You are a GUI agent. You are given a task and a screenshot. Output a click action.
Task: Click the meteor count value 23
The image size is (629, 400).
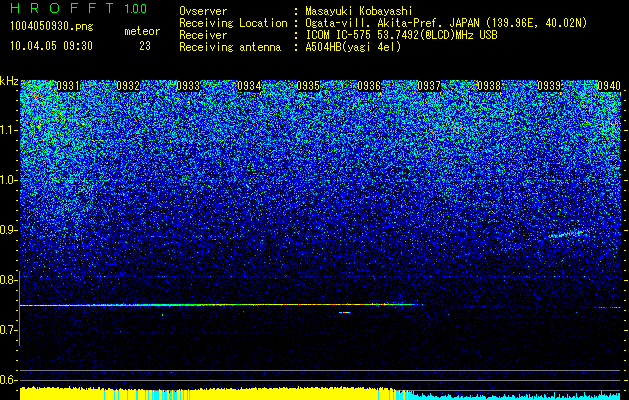tap(145, 46)
